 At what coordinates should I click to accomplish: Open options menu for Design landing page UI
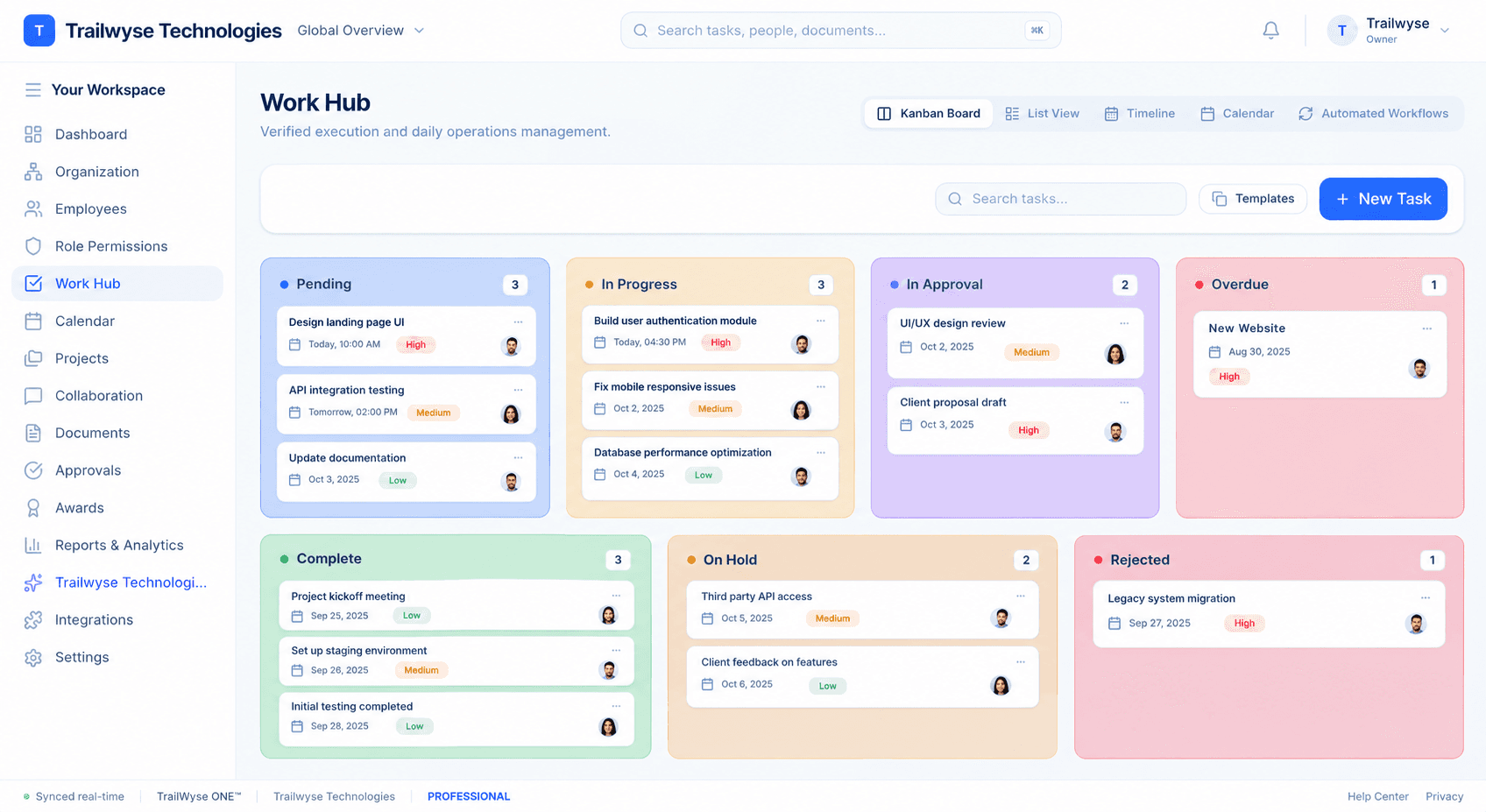[518, 322]
